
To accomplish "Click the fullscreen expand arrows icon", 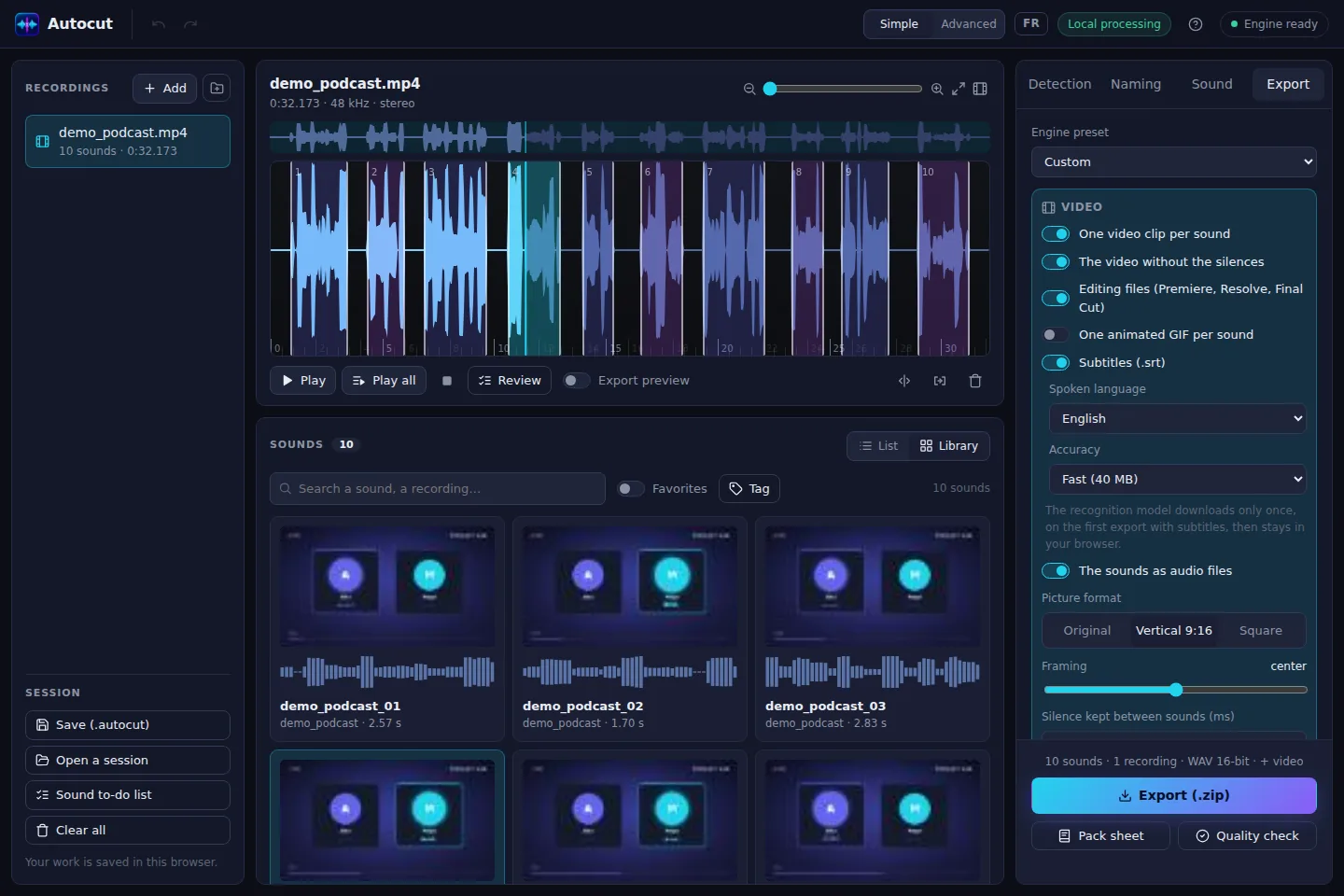I will [x=959, y=89].
